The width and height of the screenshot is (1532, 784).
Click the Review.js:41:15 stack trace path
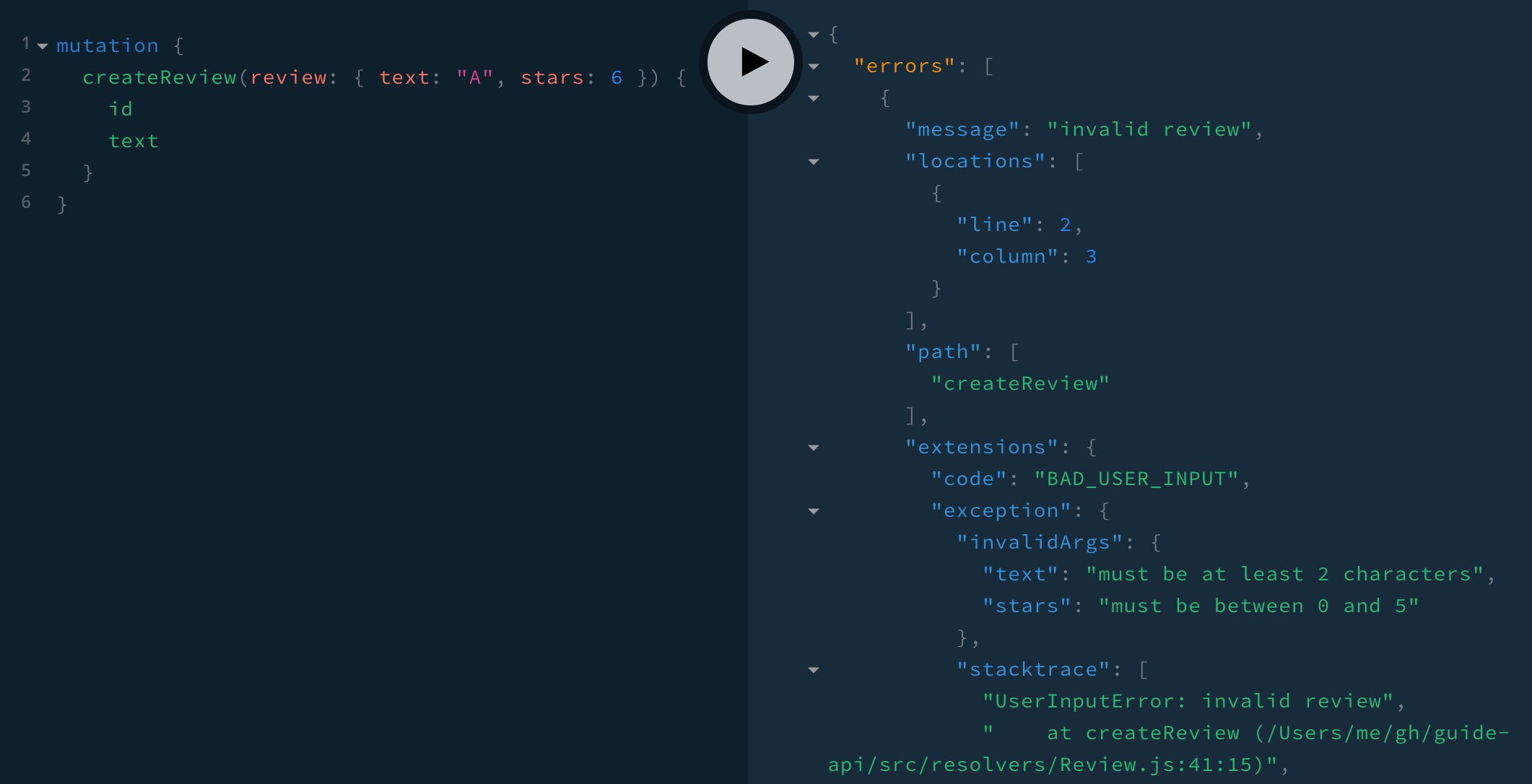point(1053,765)
